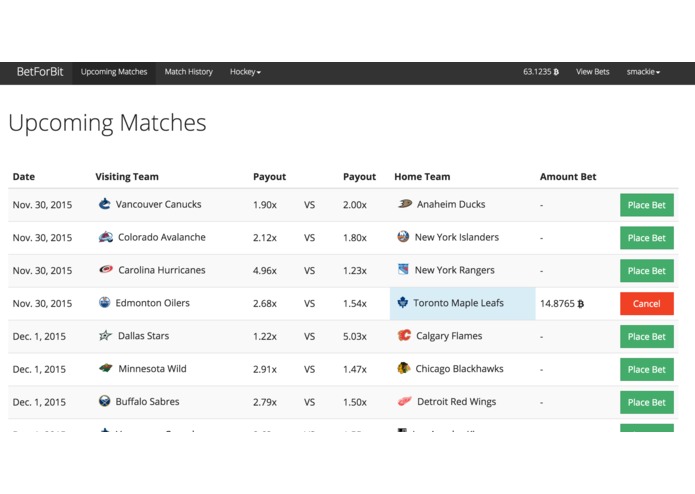This screenshot has height=494, width=695.
Task: Select Buffalo Sabres team name
Action: pyautogui.click(x=148, y=401)
